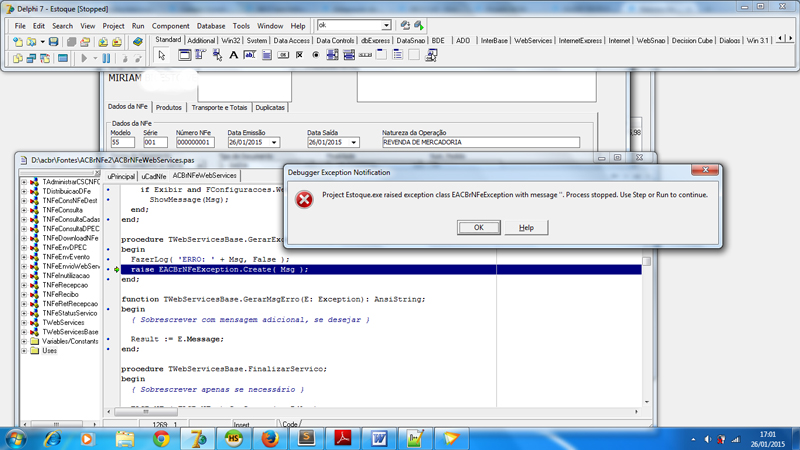This screenshot has height=450, width=800.
Task: Select the ScrollBar component icon
Action: 365,55
